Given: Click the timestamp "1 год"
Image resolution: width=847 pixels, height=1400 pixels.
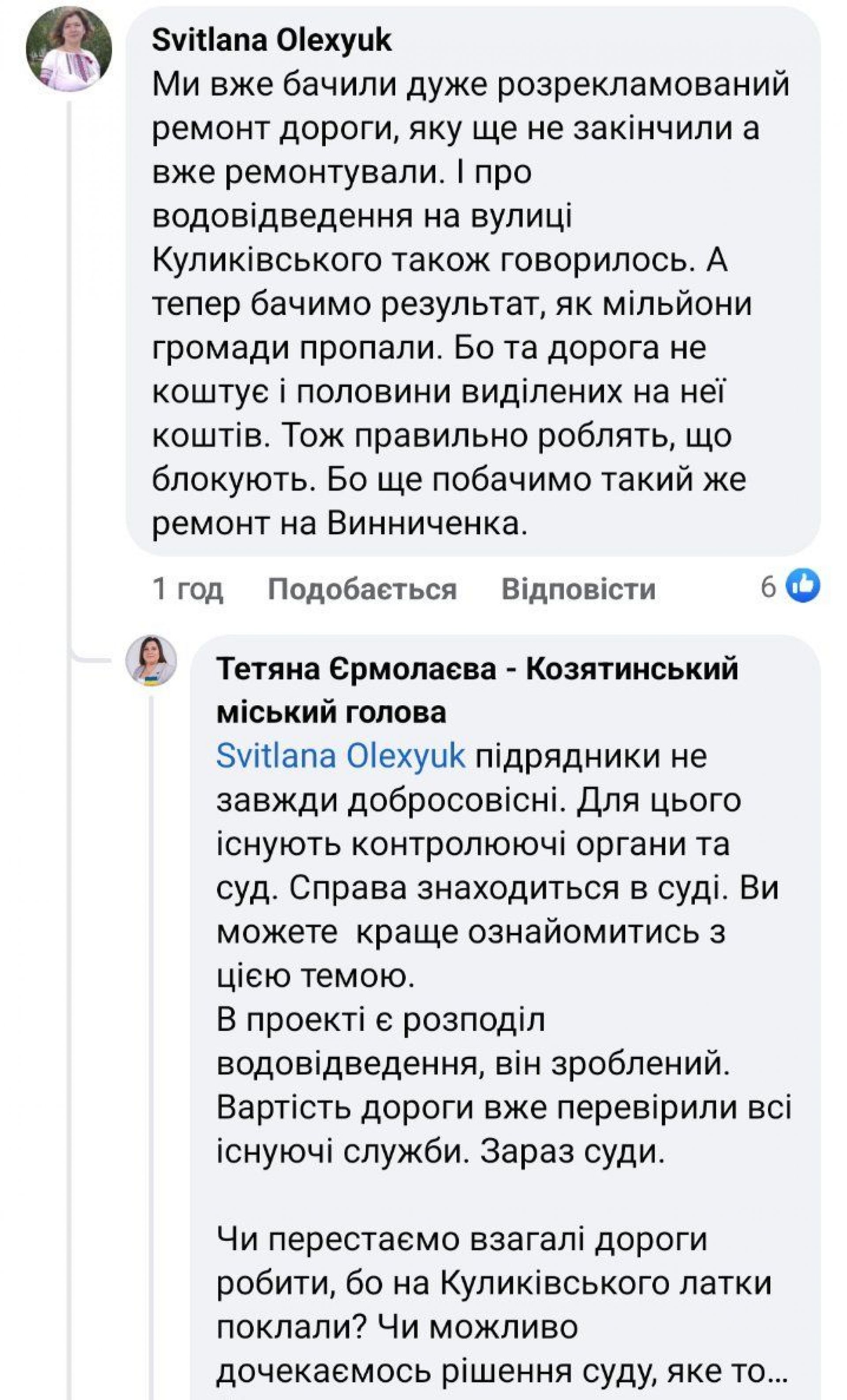Looking at the screenshot, I should click(x=187, y=589).
